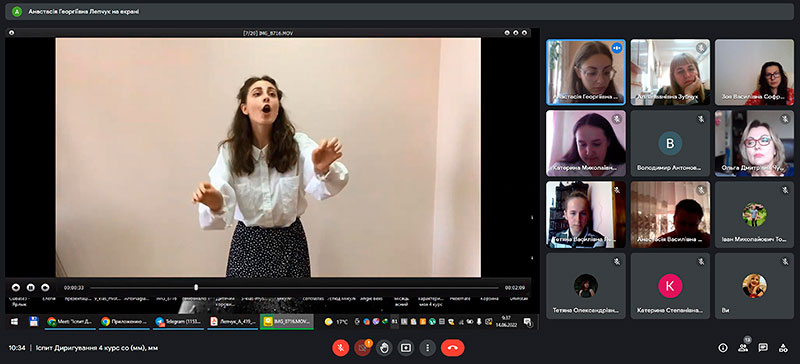This screenshot has height=364, width=800.
Task: Click the video seek bar position handle
Action: [196, 287]
